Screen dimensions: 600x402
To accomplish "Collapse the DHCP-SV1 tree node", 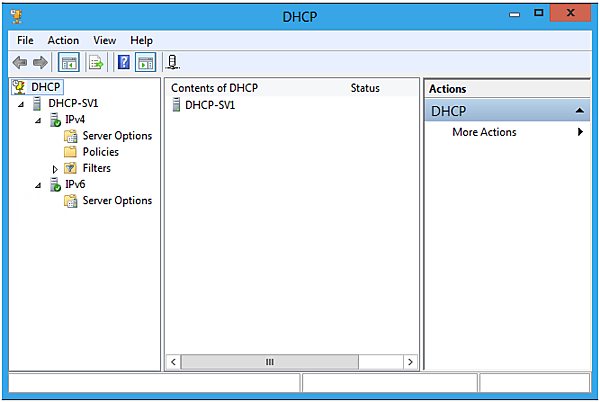I will [x=21, y=104].
